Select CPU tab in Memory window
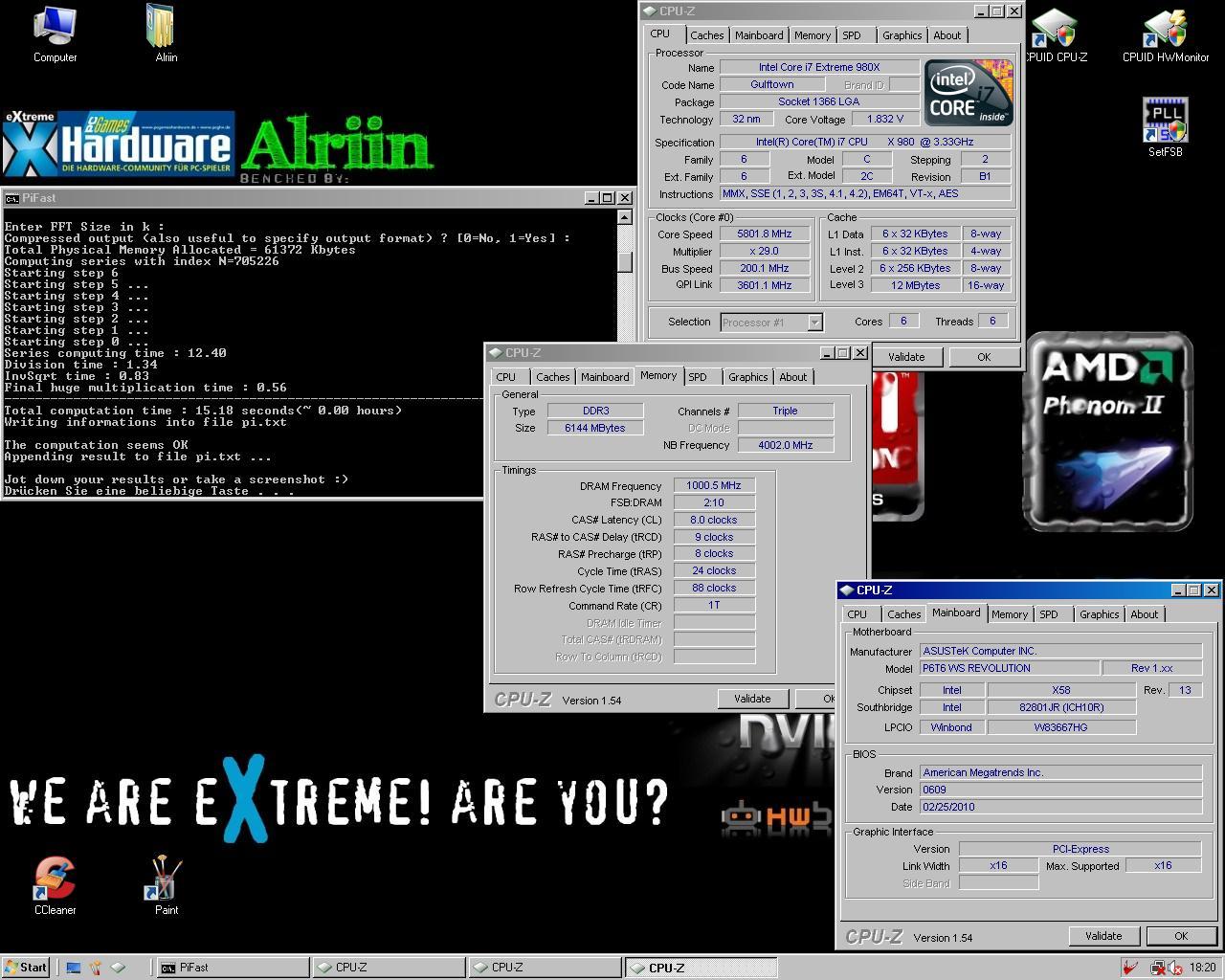This screenshot has height=980, width=1225. click(x=506, y=377)
